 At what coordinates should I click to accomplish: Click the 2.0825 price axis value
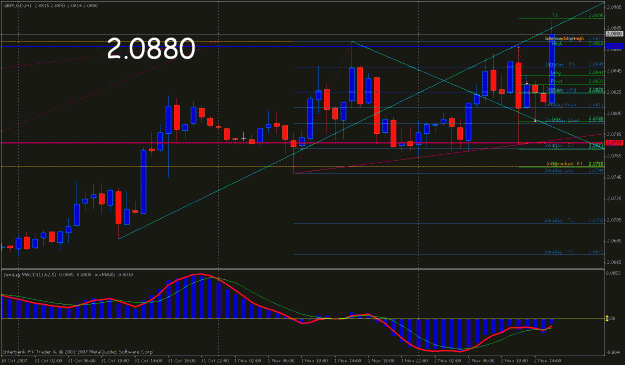point(614,92)
